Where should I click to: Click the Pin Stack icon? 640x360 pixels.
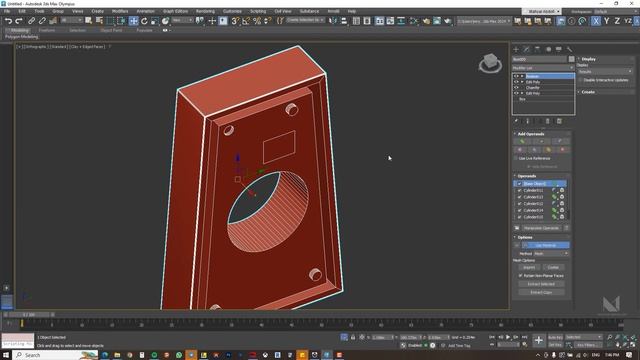[516, 121]
